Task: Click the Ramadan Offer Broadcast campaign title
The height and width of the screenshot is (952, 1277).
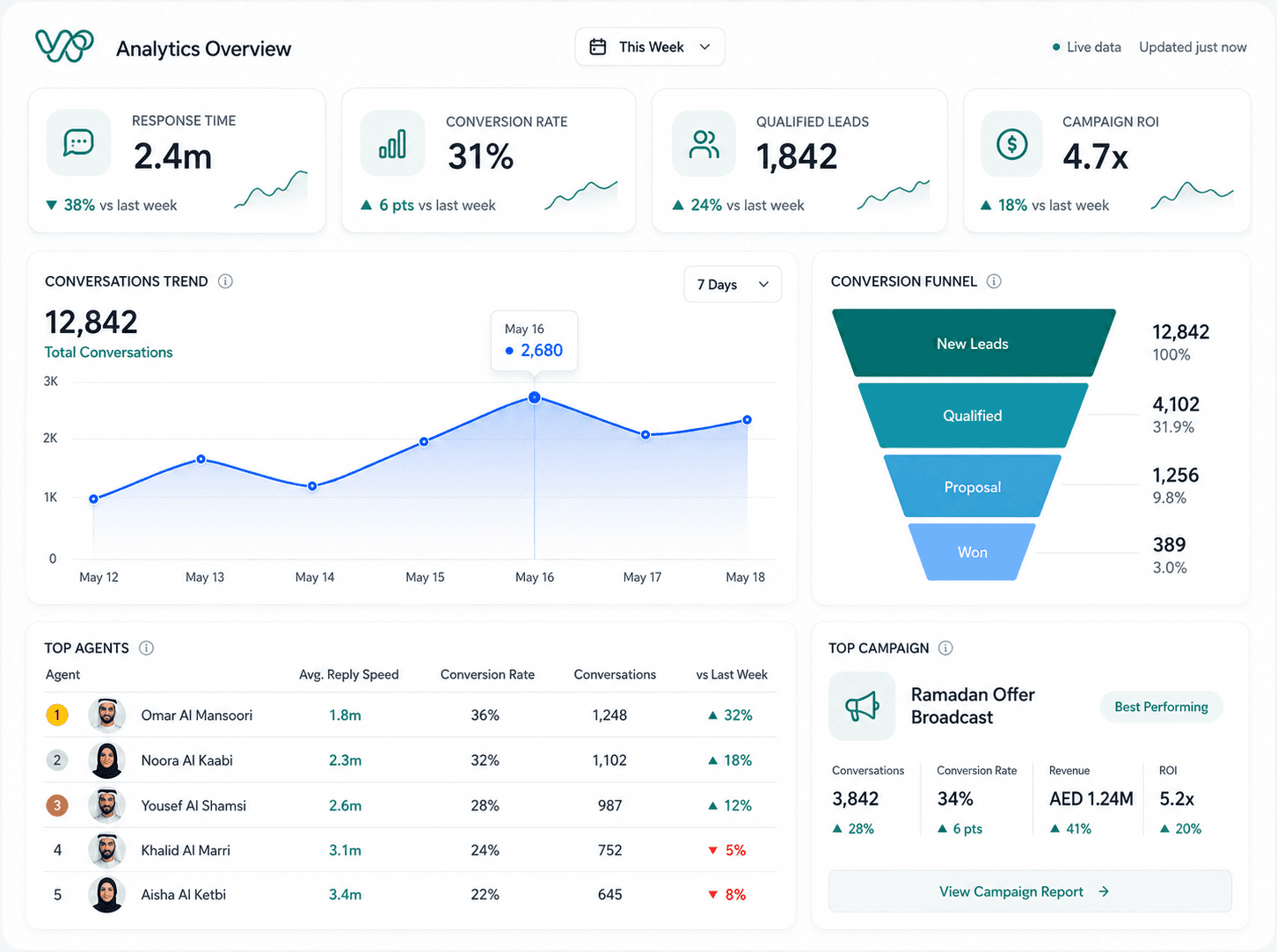Action: point(973,706)
